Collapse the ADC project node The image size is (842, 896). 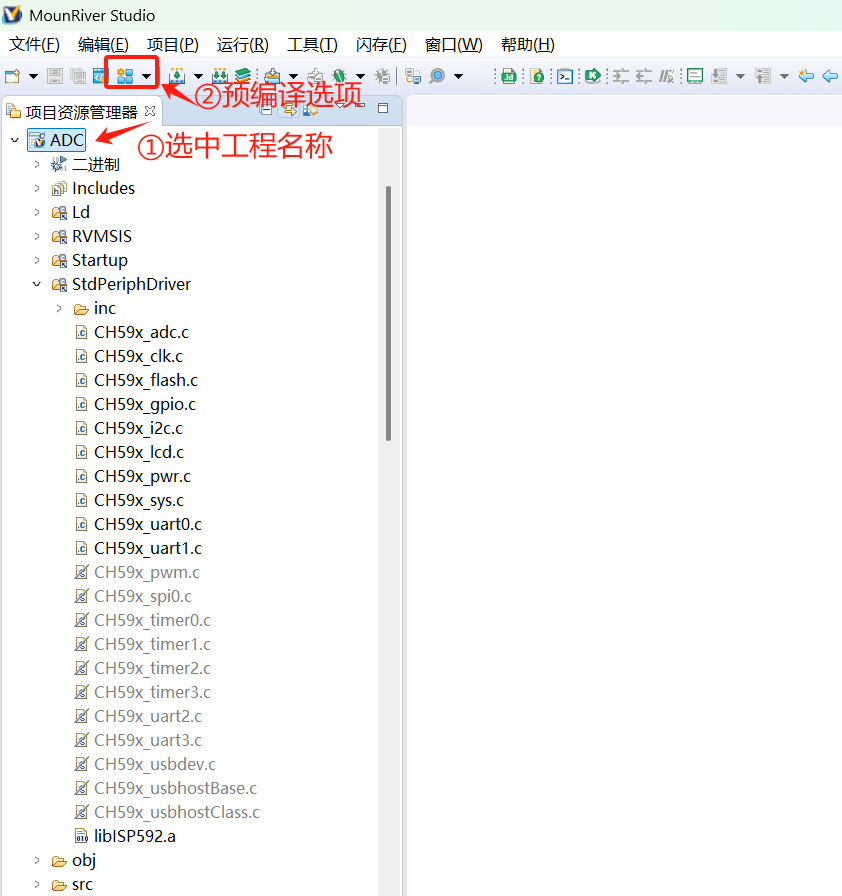tap(15, 140)
